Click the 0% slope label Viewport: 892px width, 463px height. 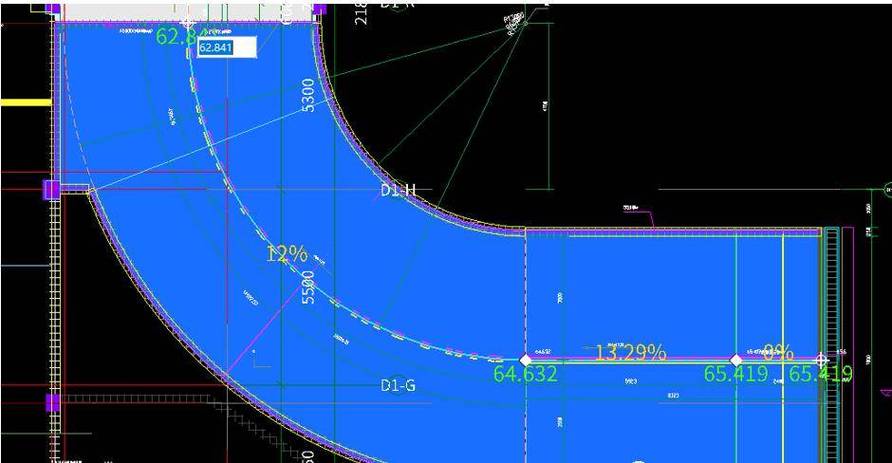(778, 352)
